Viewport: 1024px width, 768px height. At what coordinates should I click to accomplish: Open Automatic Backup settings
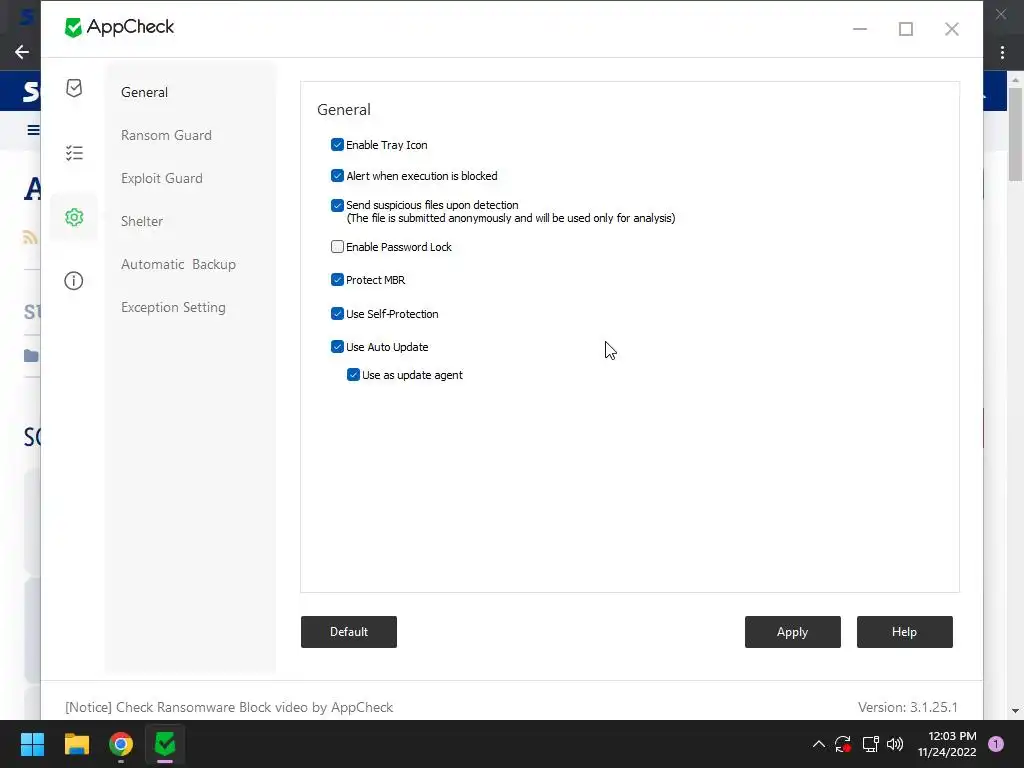178,264
